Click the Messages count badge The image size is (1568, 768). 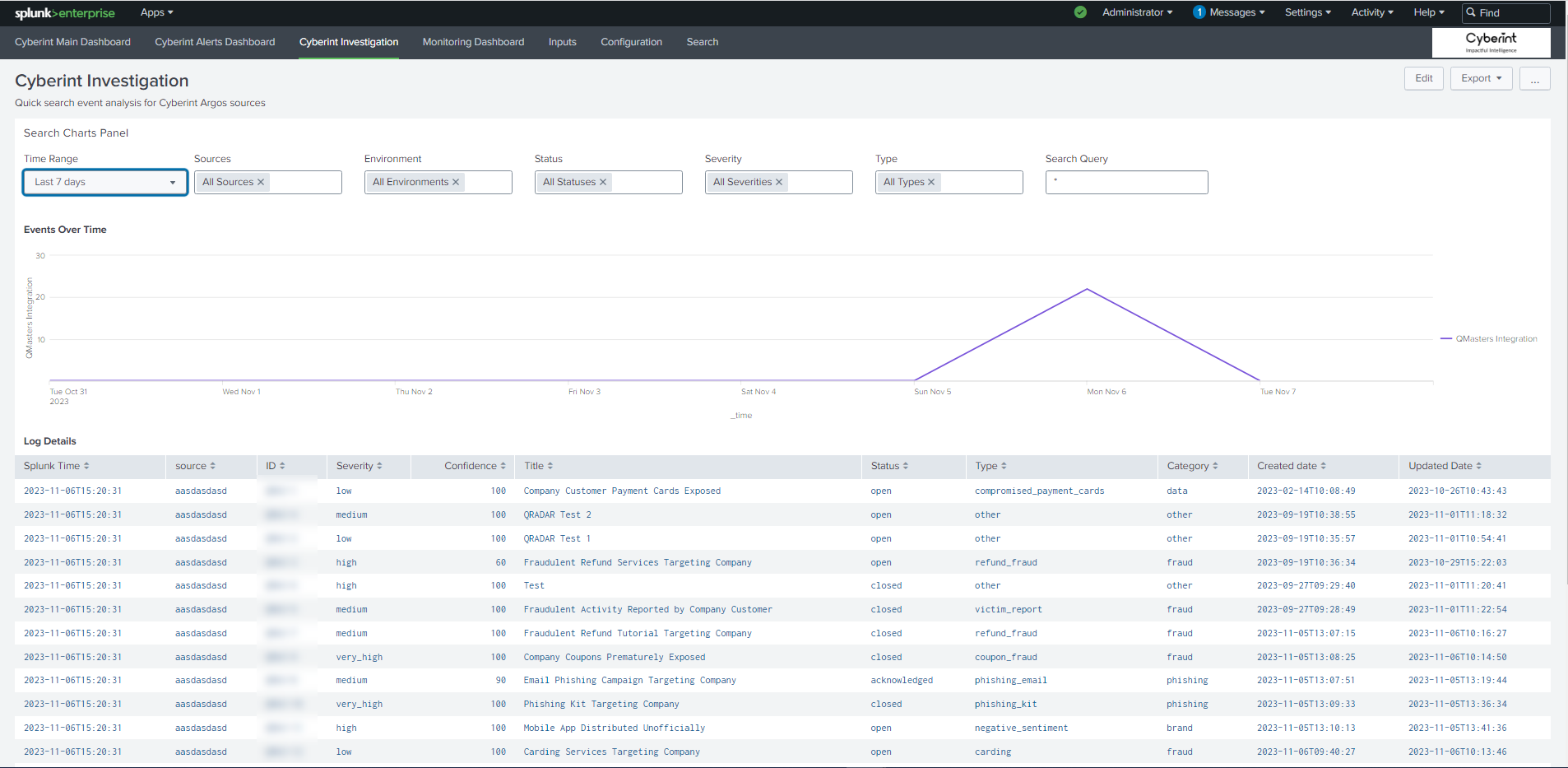click(1199, 12)
